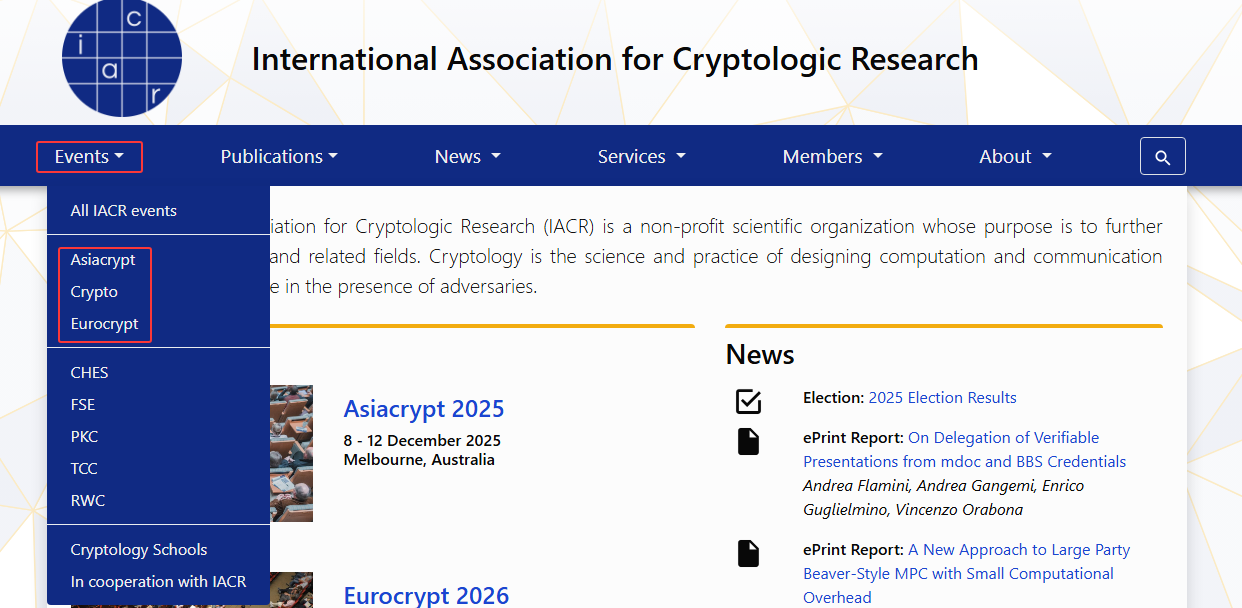Open In cooperation with IACR entry
The height and width of the screenshot is (608, 1242).
tap(158, 581)
